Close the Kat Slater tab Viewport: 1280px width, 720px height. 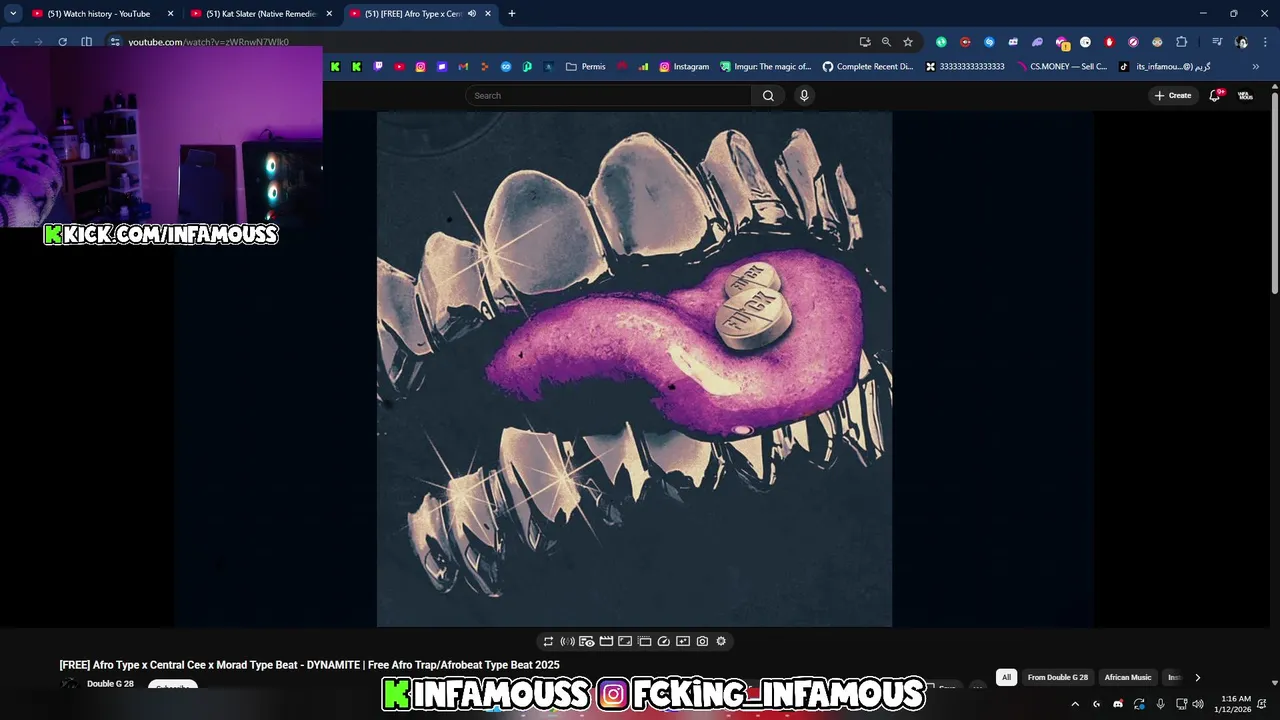pyautogui.click(x=329, y=14)
